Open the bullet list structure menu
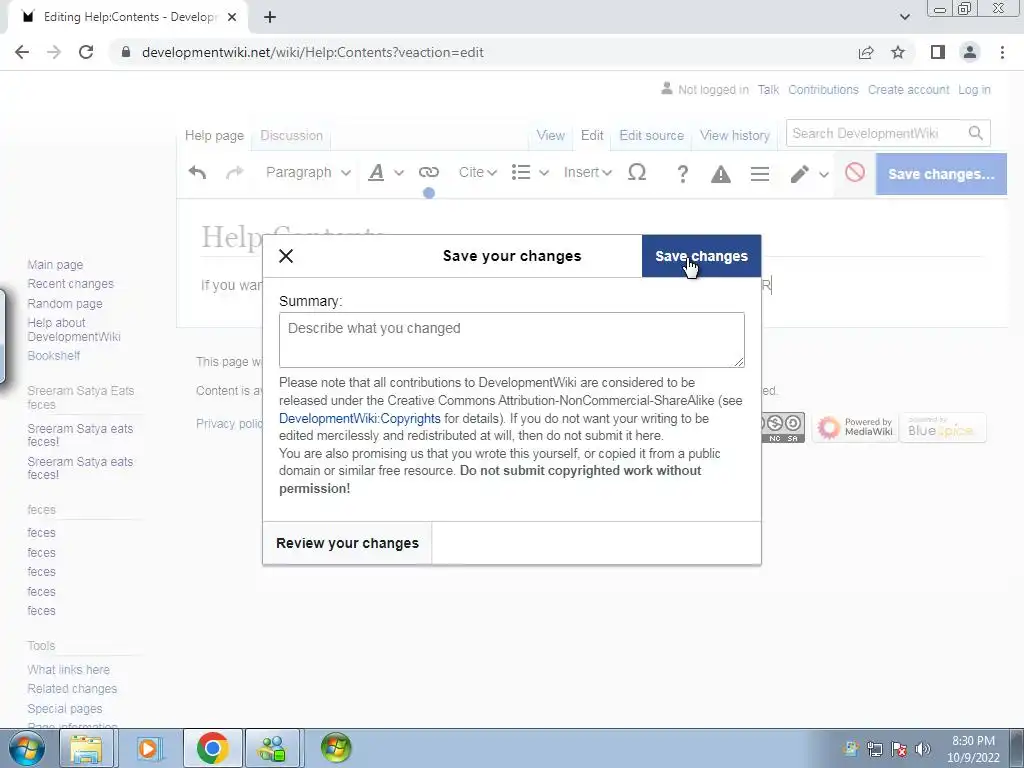 point(530,172)
